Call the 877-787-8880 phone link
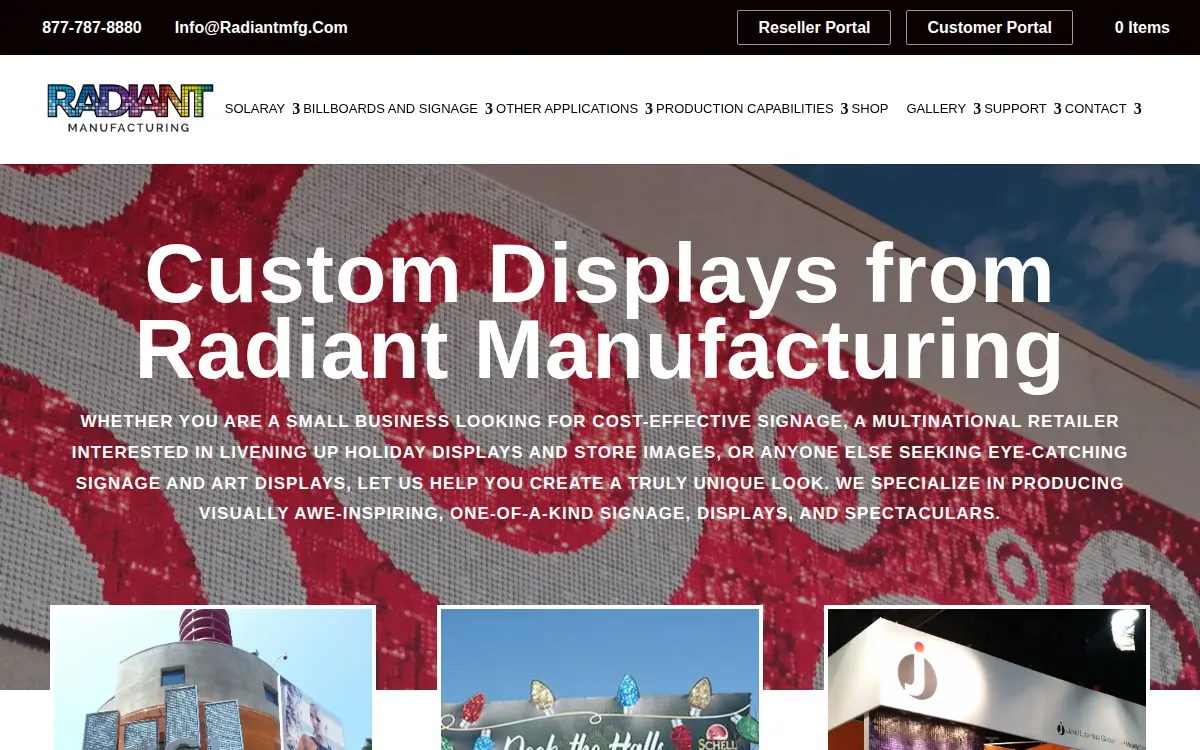Image resolution: width=1200 pixels, height=750 pixels. (x=92, y=28)
